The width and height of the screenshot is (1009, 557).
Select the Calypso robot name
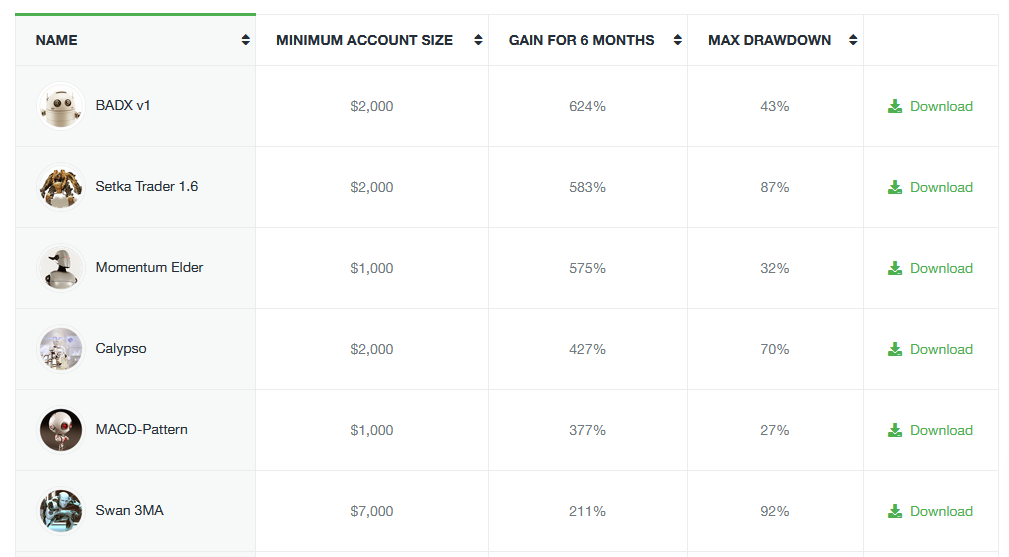(x=121, y=349)
